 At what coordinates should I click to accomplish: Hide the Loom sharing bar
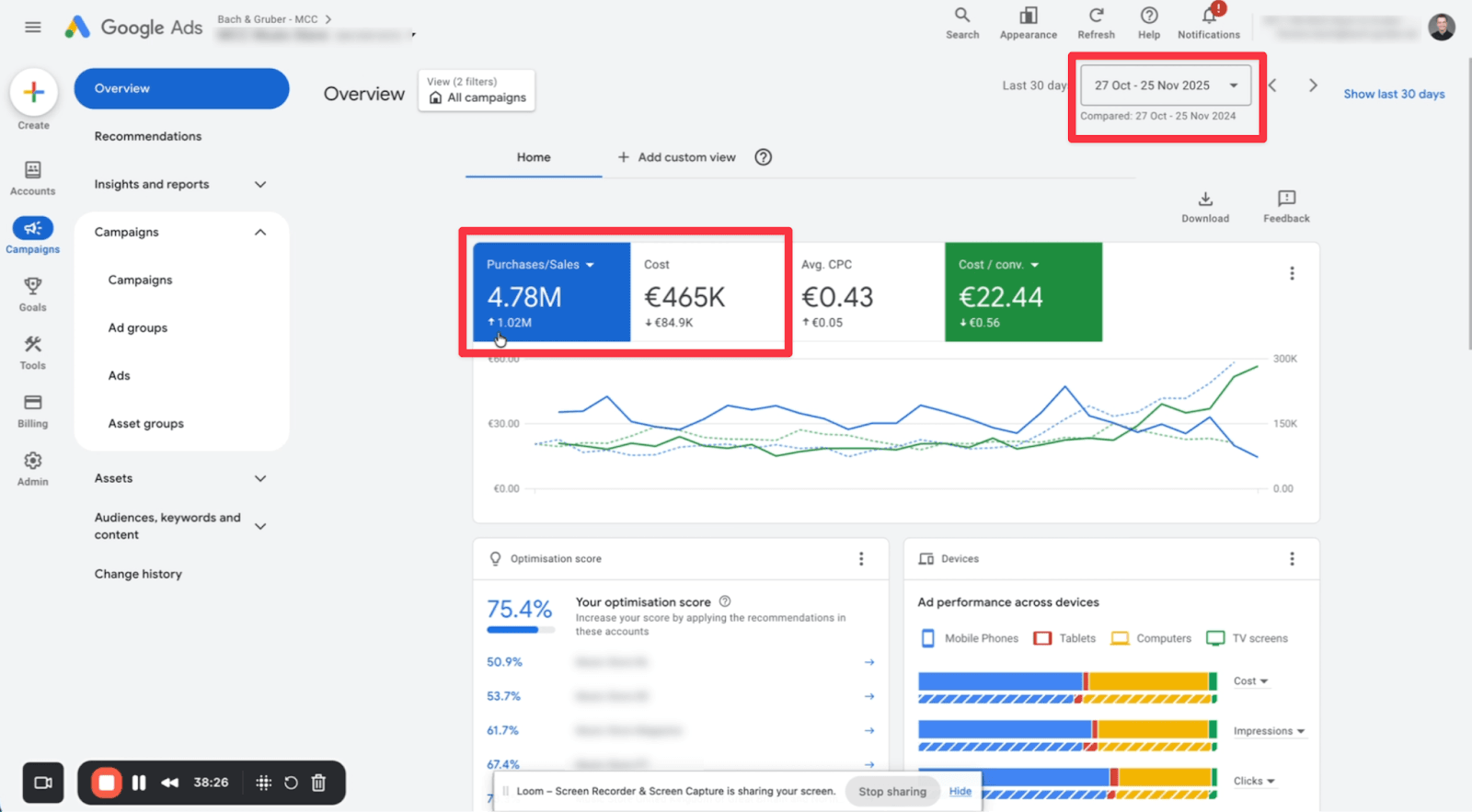(960, 792)
